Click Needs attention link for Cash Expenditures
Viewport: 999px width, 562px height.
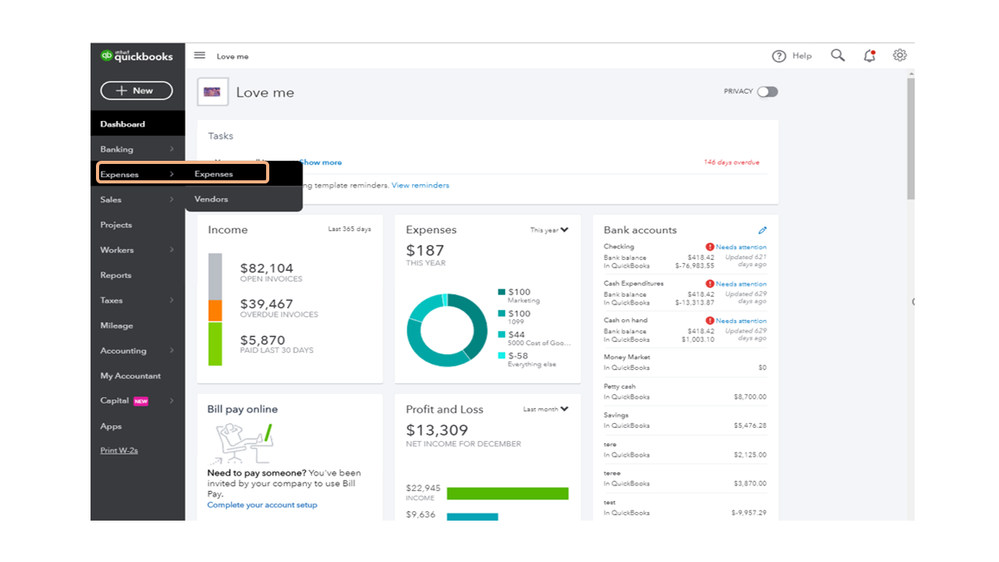(741, 284)
